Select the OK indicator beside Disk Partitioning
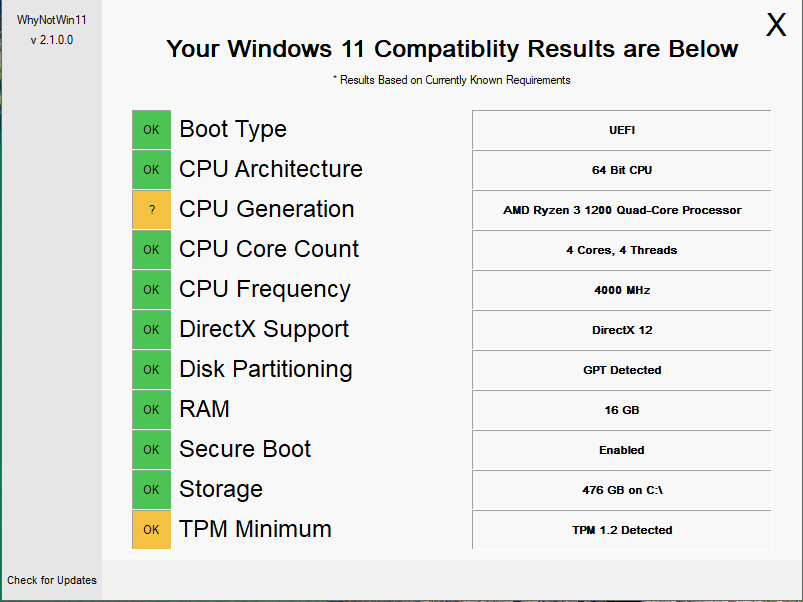803x602 pixels. (152, 369)
